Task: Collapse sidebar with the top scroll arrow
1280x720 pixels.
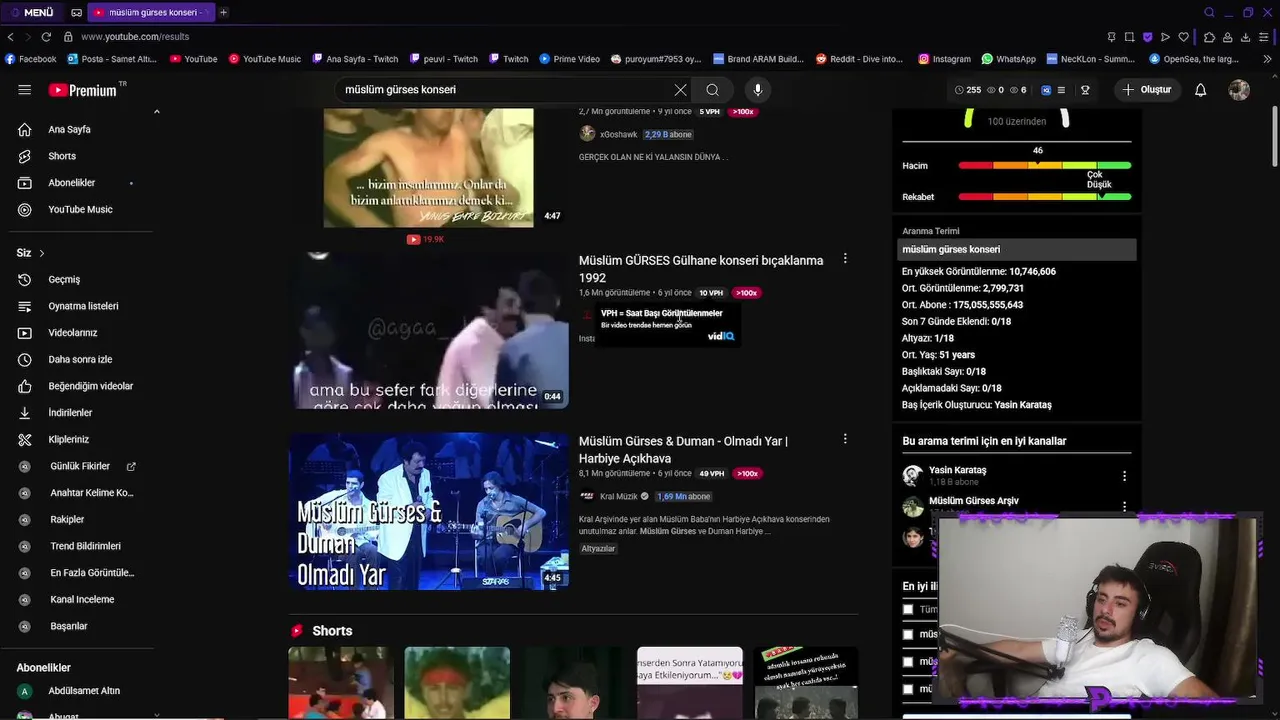Action: (156, 112)
